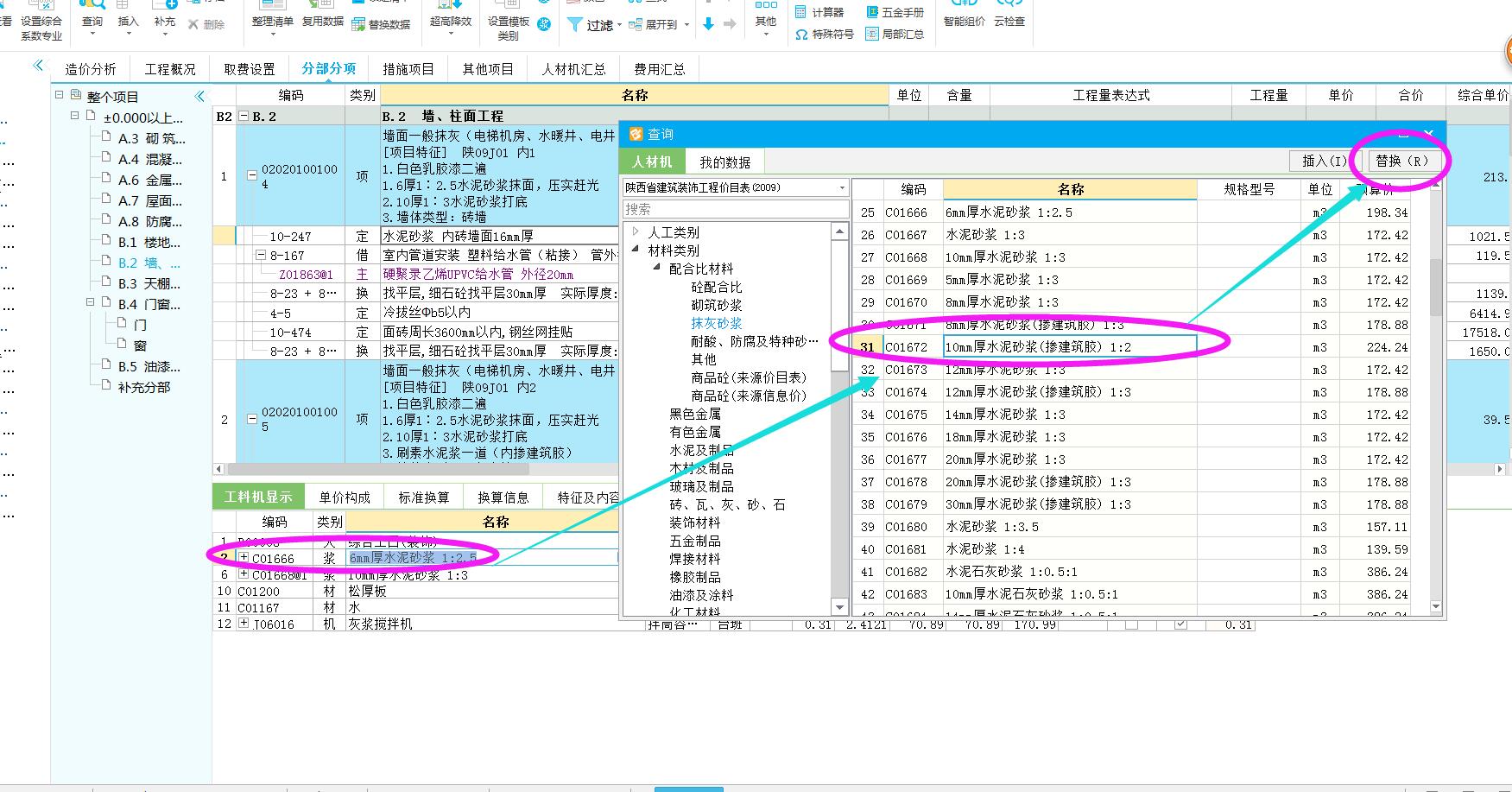
Task: Switch to 我的数据 tab in 查询 dialog
Action: pyautogui.click(x=724, y=162)
